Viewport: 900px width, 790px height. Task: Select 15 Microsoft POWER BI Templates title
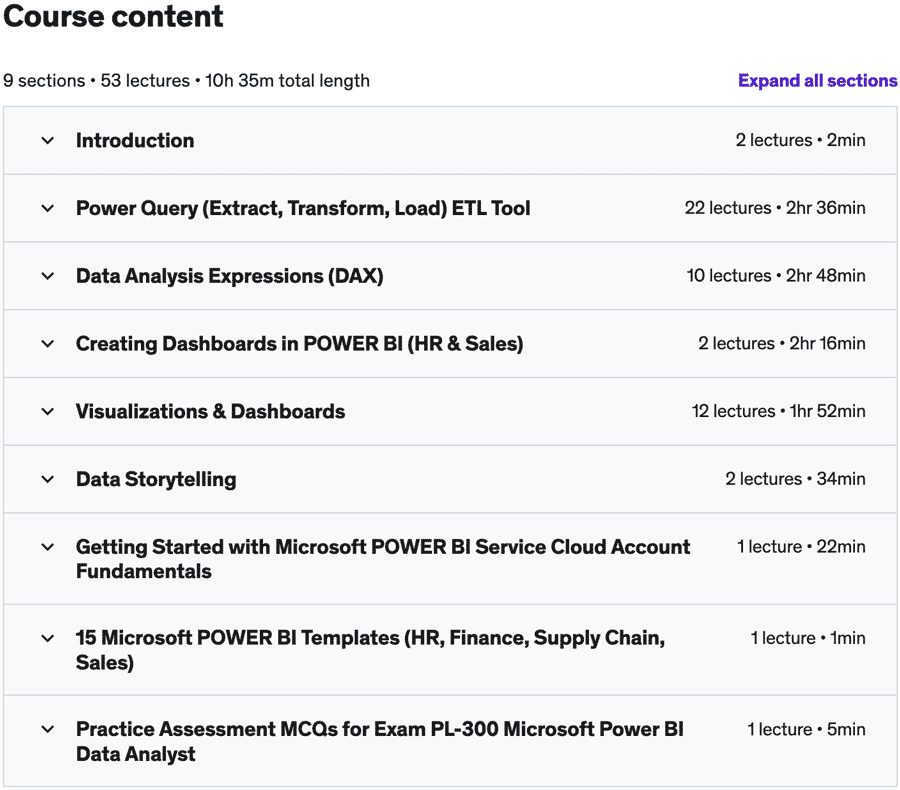click(x=371, y=650)
